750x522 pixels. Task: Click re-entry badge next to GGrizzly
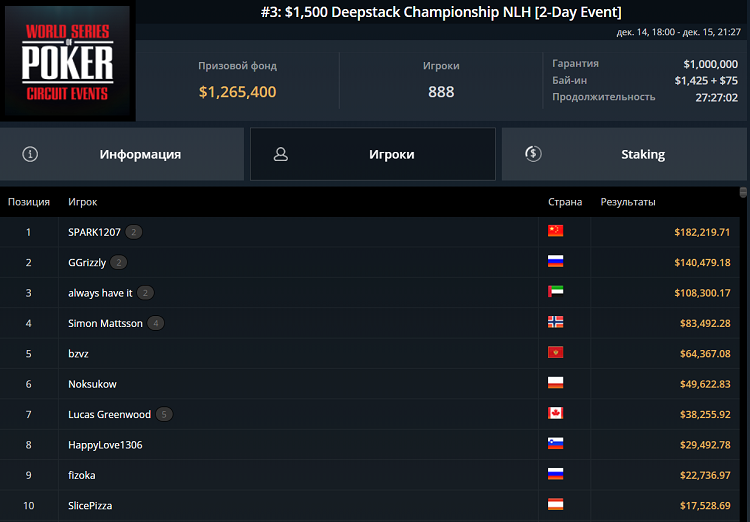tap(118, 262)
